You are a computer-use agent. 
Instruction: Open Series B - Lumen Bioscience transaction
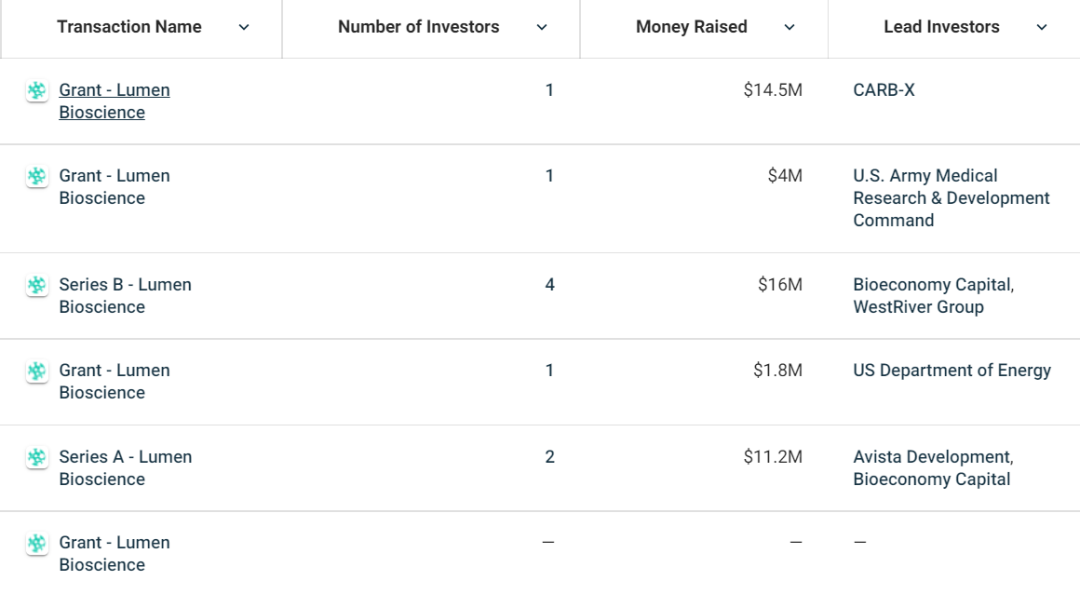(125, 296)
